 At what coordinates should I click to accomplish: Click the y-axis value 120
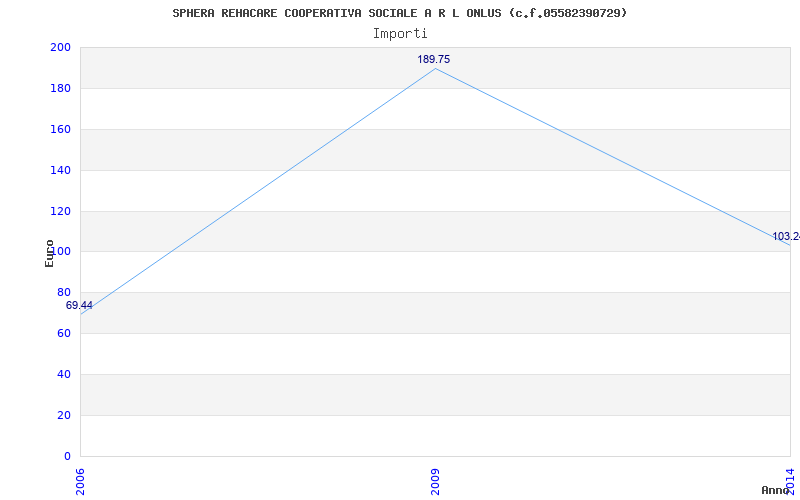tap(60, 211)
